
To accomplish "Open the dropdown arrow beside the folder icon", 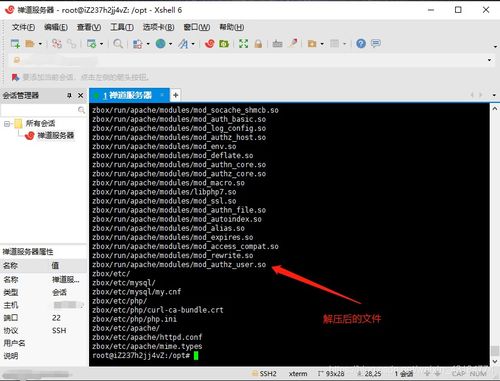I will tap(40, 44).
